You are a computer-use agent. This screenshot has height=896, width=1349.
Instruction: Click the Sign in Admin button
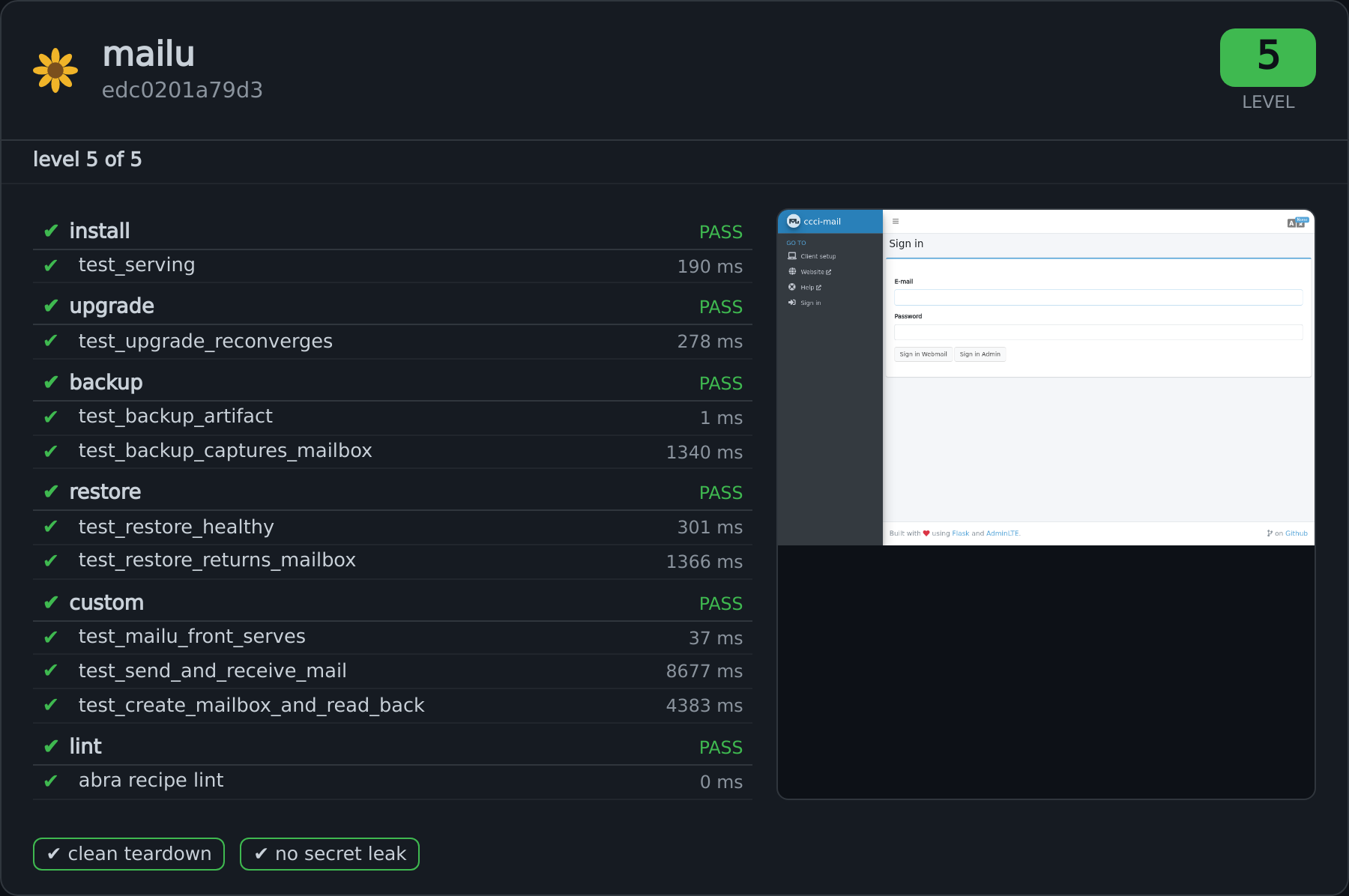tap(980, 354)
